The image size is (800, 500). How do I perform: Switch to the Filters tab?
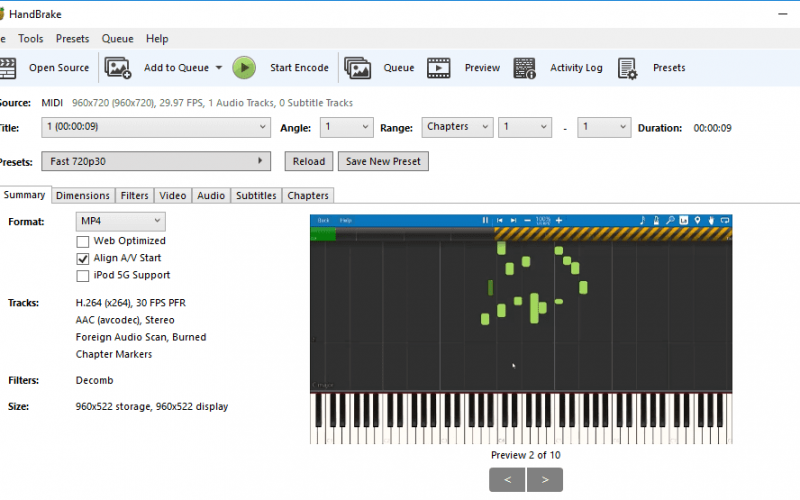click(x=135, y=195)
